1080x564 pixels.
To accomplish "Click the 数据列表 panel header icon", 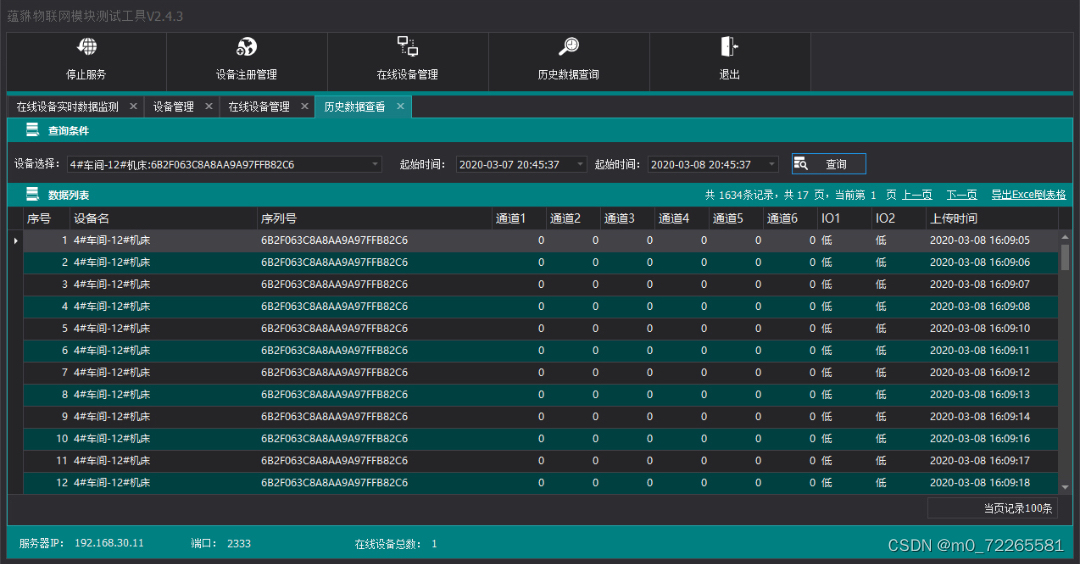I will click(x=32, y=194).
